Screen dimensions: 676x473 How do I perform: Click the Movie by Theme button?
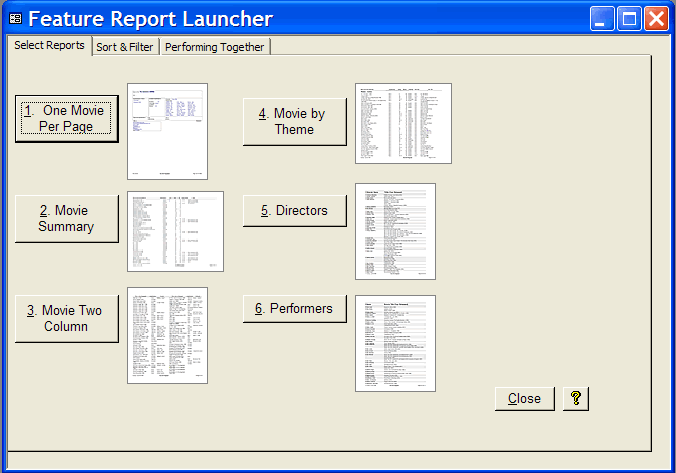pyautogui.click(x=294, y=122)
